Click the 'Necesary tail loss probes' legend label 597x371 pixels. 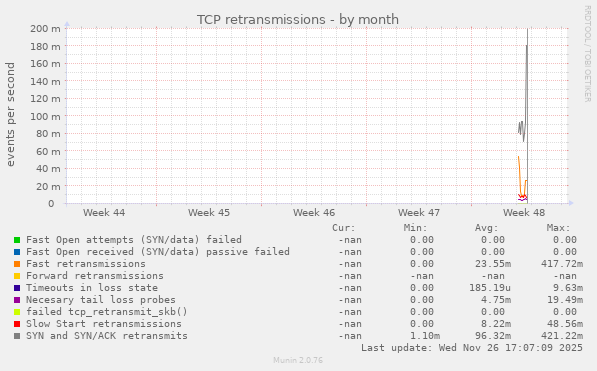tap(101, 300)
